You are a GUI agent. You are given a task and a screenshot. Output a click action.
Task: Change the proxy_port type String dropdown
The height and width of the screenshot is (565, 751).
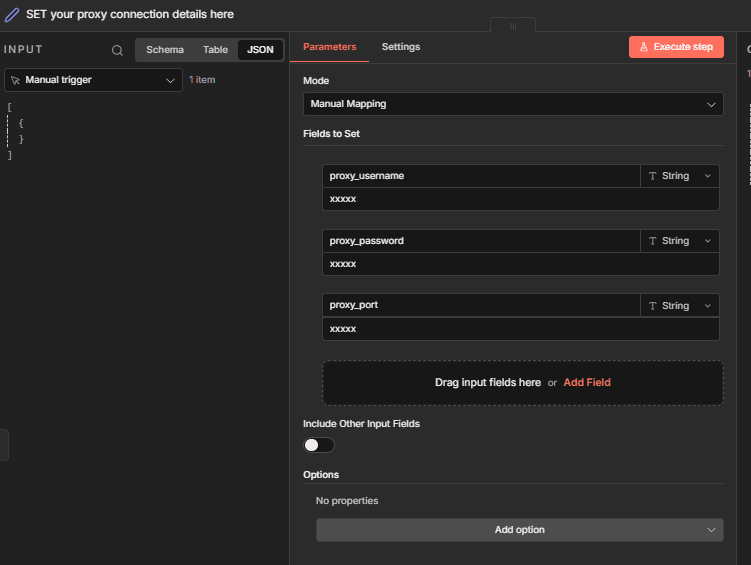pyautogui.click(x=680, y=306)
